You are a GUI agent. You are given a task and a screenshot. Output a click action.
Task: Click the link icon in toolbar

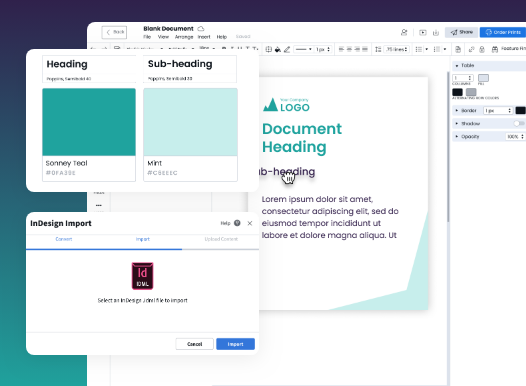click(471, 49)
